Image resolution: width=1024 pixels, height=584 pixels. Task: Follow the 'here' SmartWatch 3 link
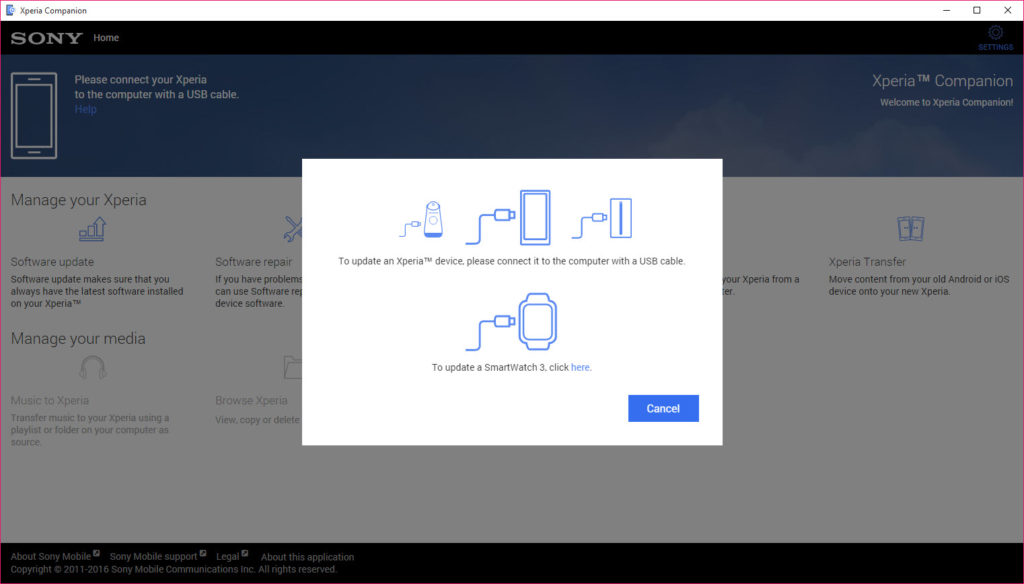[581, 367]
